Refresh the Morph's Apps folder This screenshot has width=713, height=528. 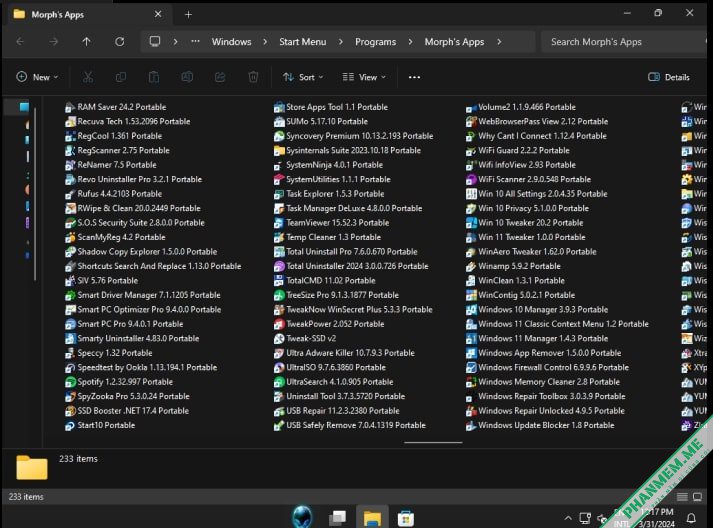point(120,42)
